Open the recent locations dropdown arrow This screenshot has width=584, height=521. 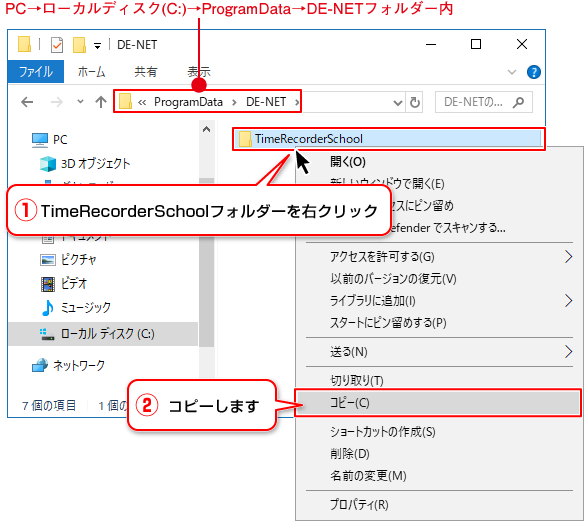(80, 101)
